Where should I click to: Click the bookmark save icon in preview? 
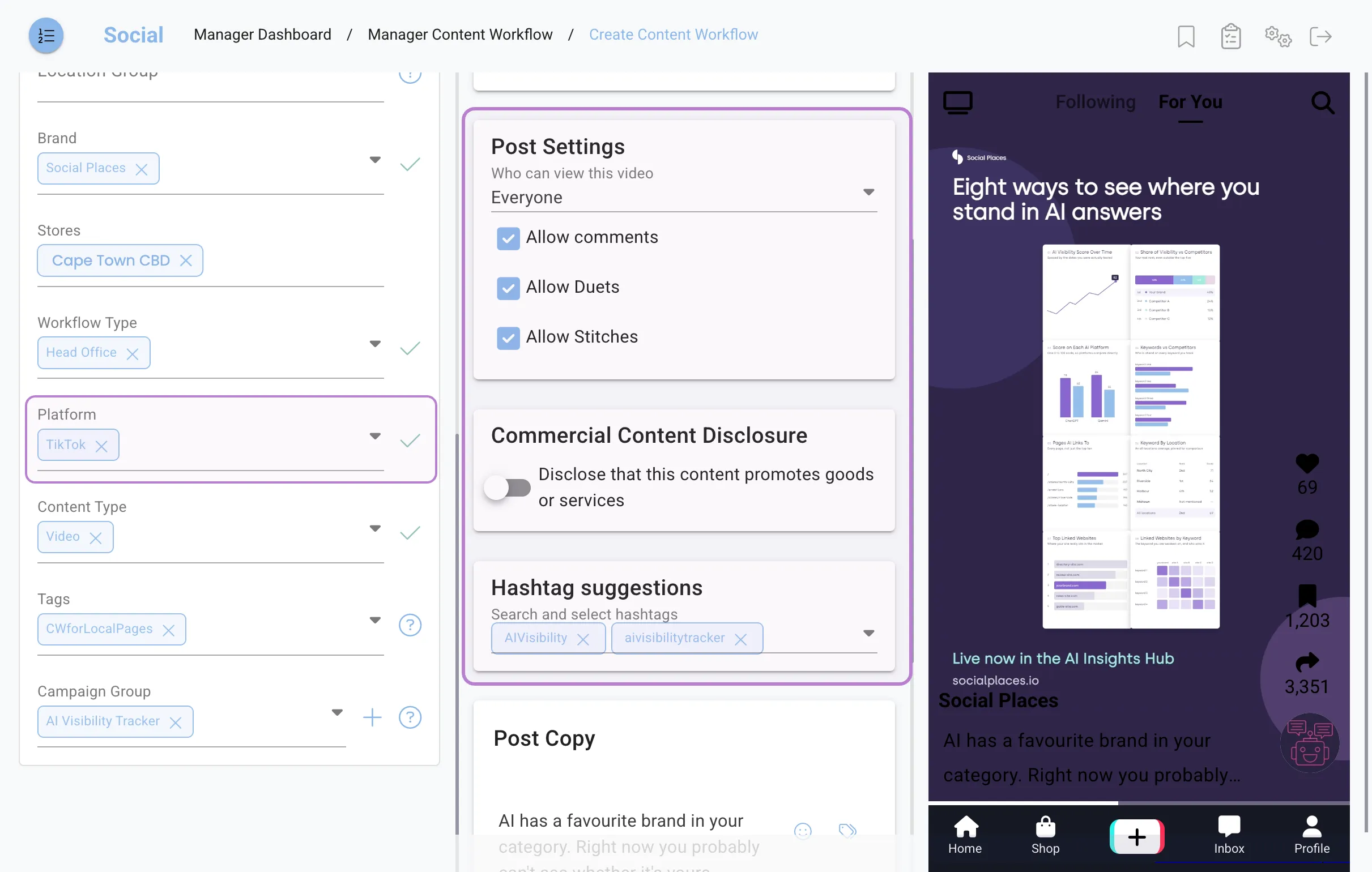1307,596
